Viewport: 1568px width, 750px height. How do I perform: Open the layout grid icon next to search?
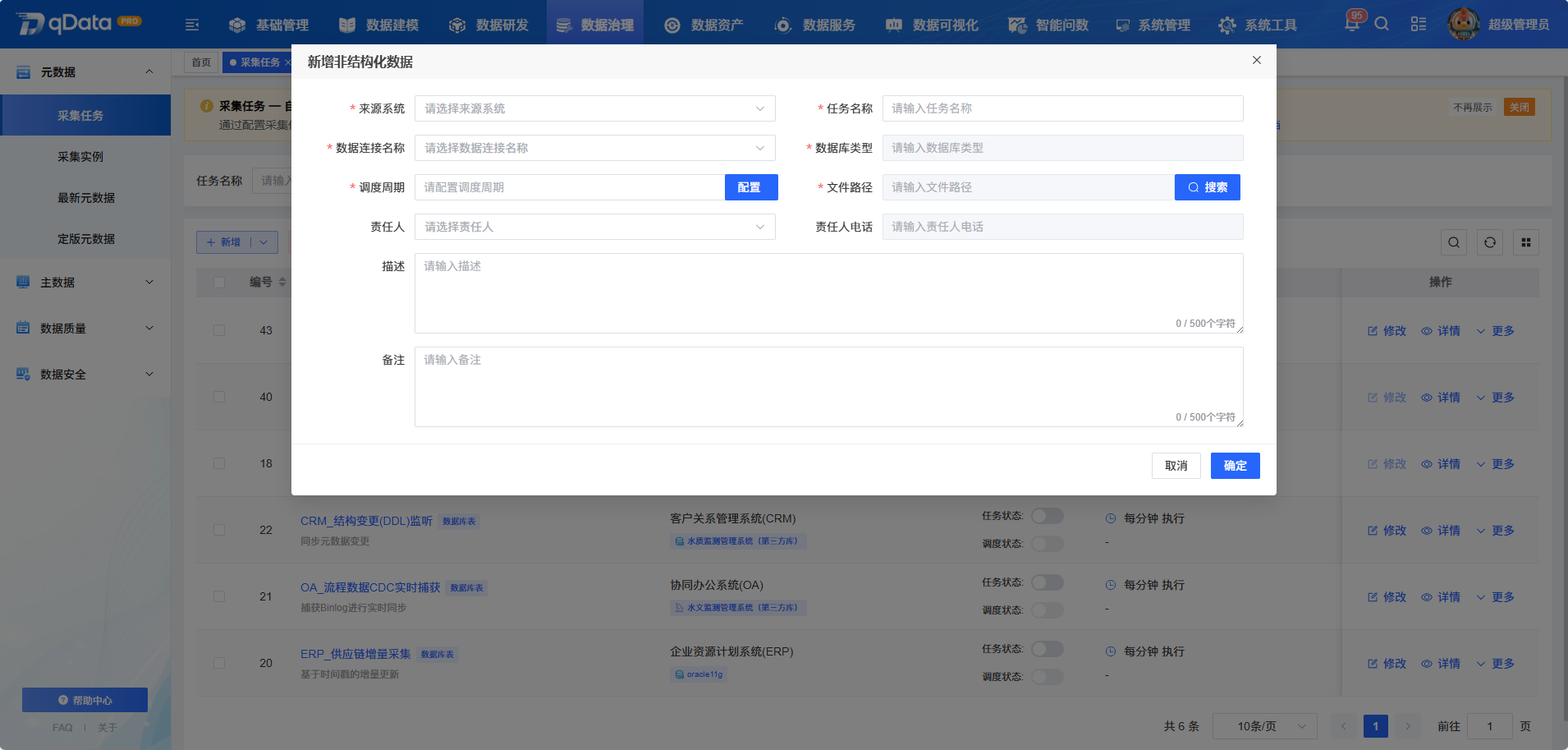[x=1419, y=24]
